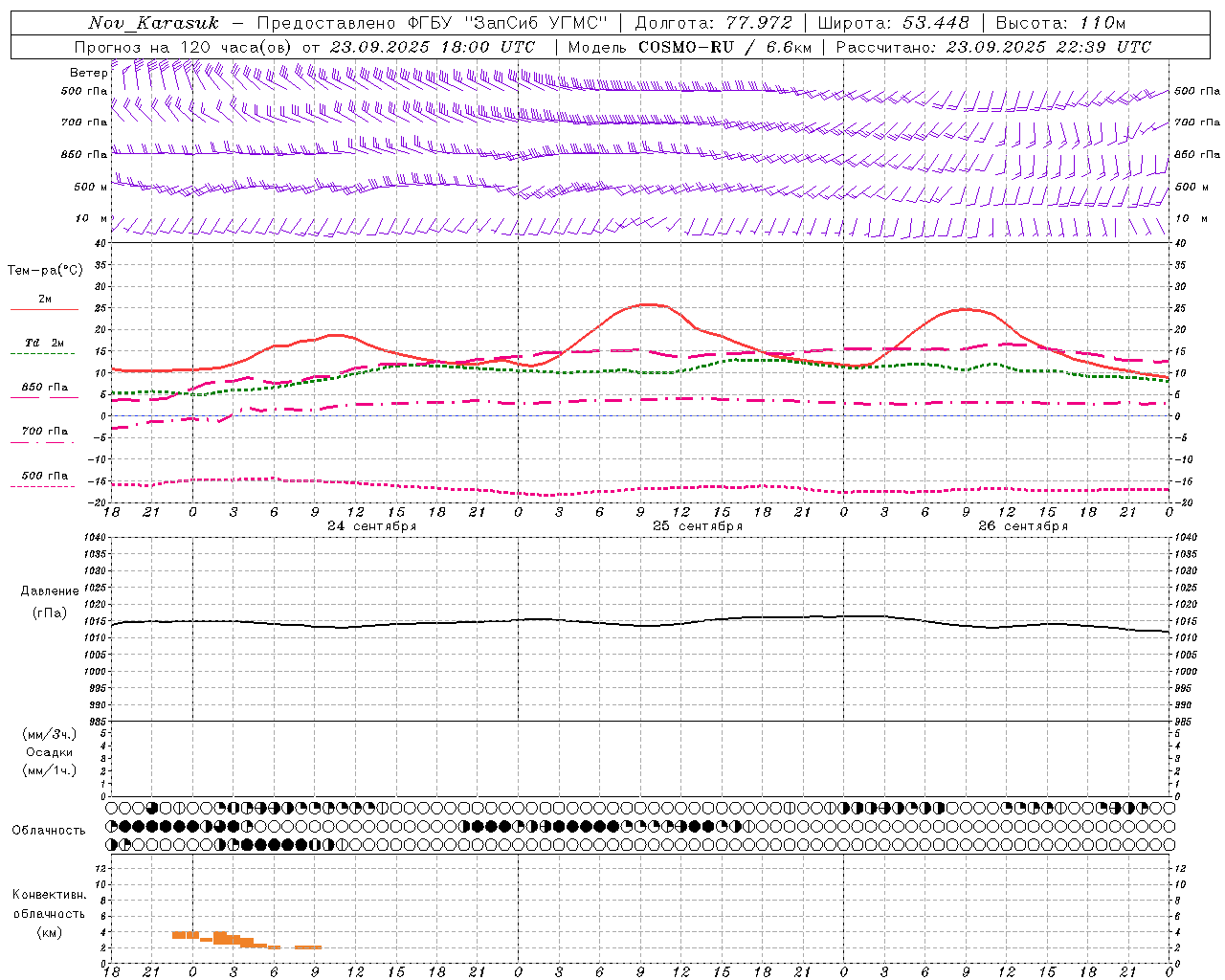This screenshot has width=1225, height=980.
Task: Click the 500 гПа label in the temperature legend
Action: coord(45,476)
